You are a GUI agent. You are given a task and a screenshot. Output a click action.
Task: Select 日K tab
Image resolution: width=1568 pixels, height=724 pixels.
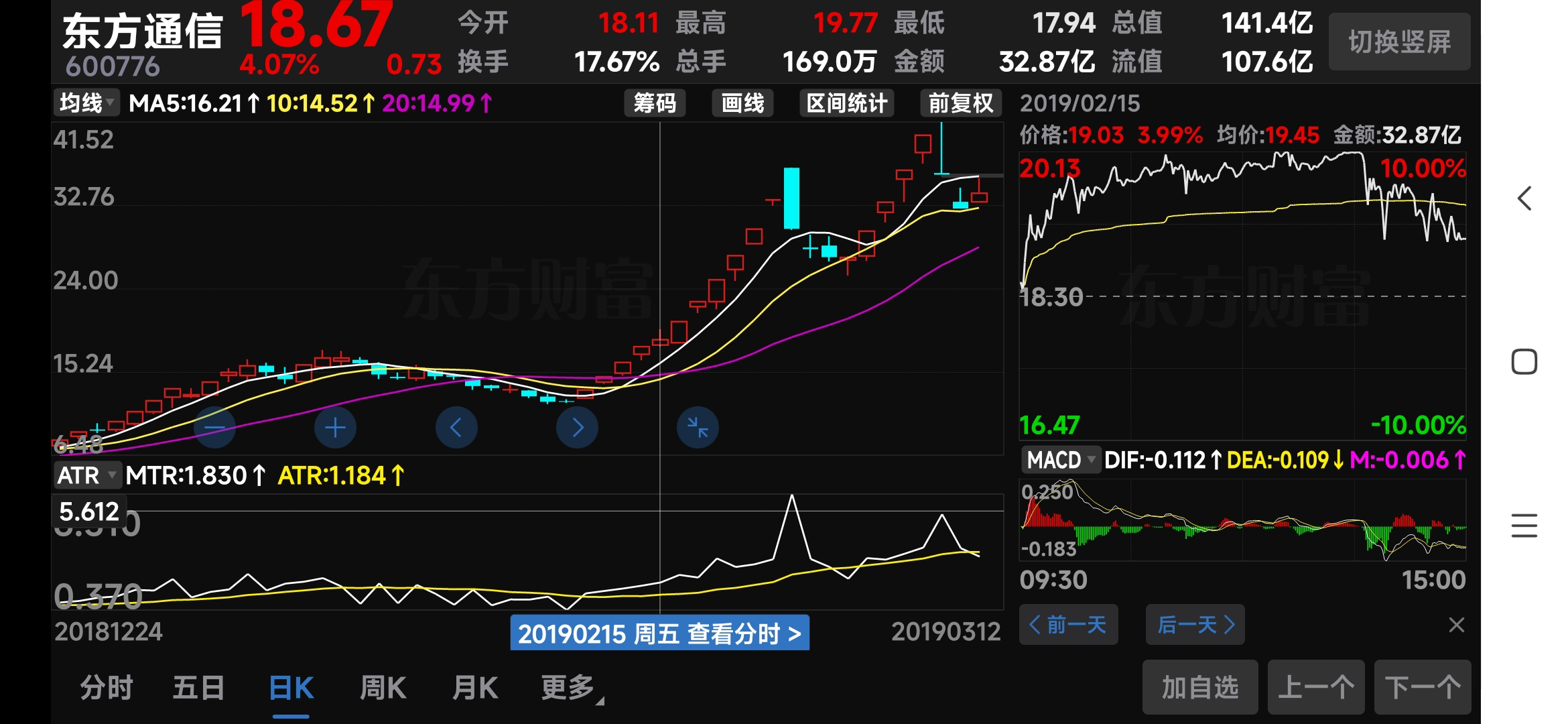[291, 688]
